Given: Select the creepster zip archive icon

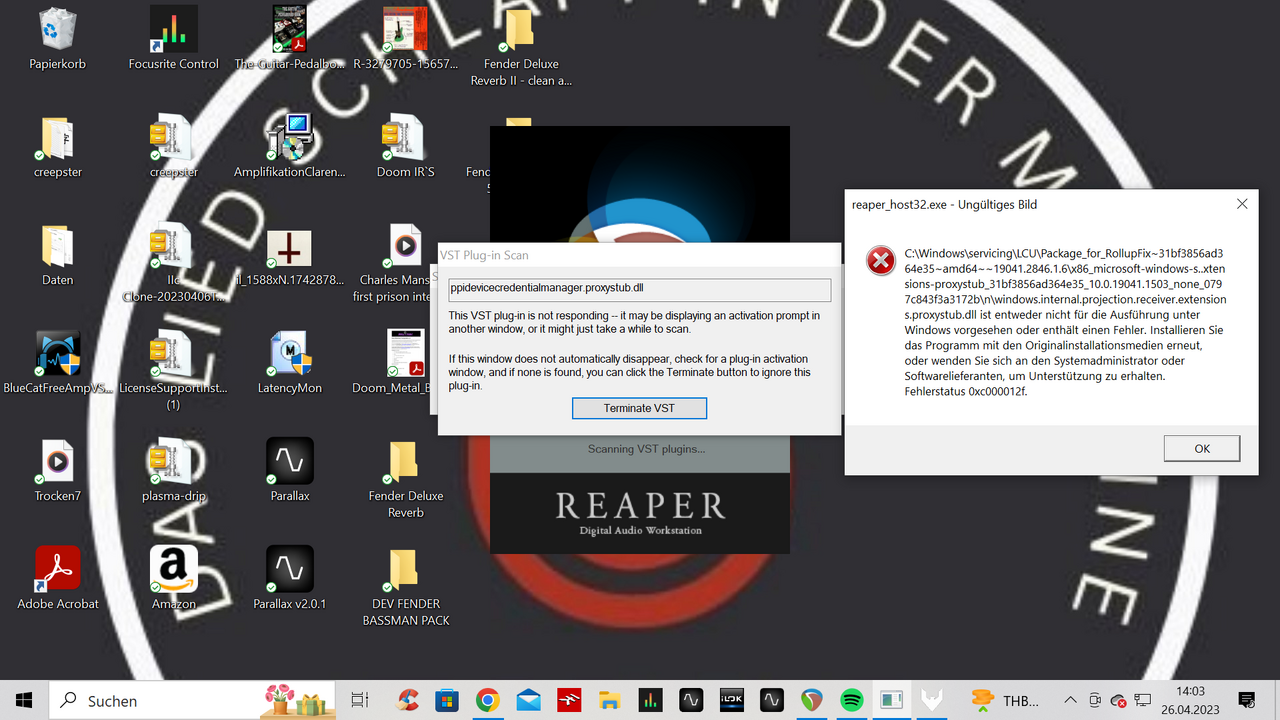Looking at the screenshot, I should [173, 148].
